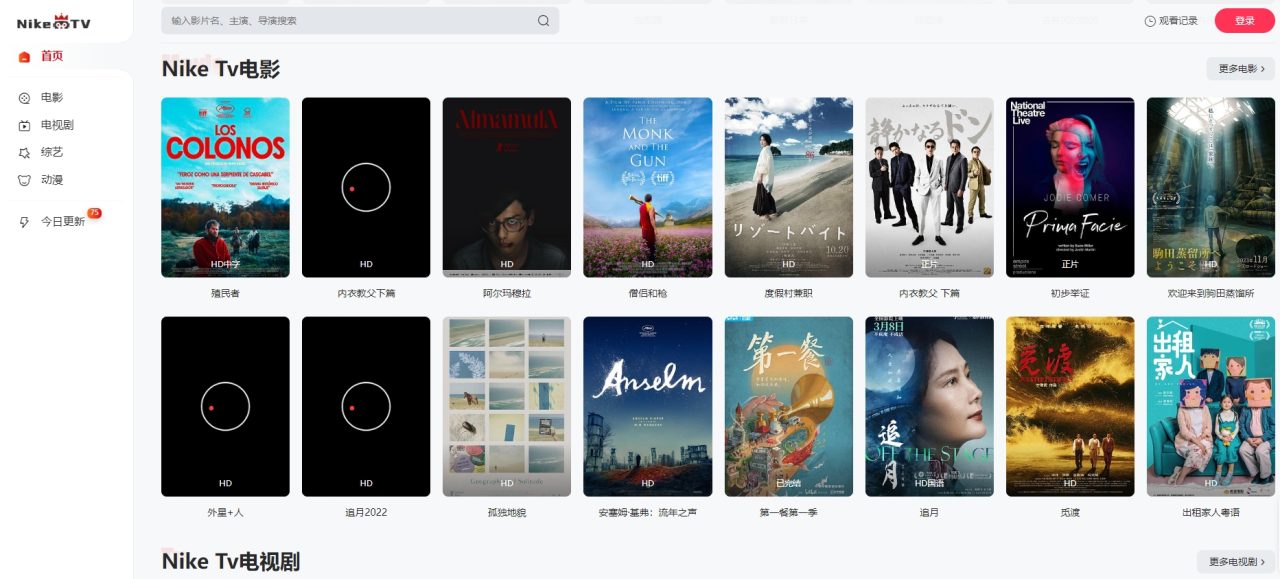Open The Monk and the Gun poster
Viewport: 1280px width, 579px height.
click(647, 187)
